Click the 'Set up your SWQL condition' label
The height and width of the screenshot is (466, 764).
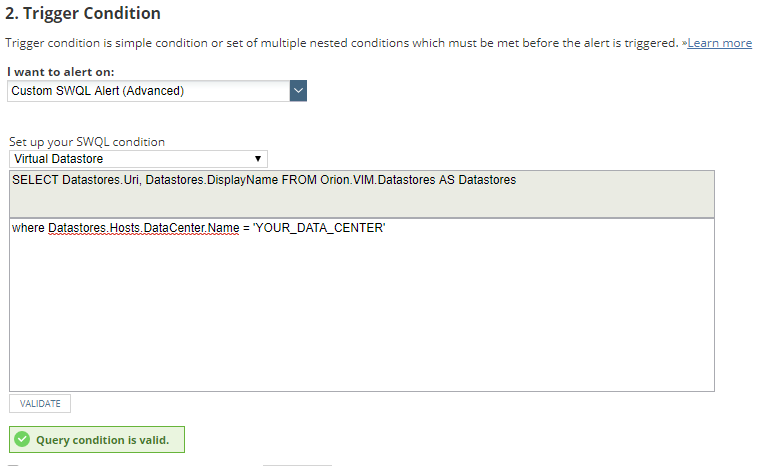[x=87, y=142]
